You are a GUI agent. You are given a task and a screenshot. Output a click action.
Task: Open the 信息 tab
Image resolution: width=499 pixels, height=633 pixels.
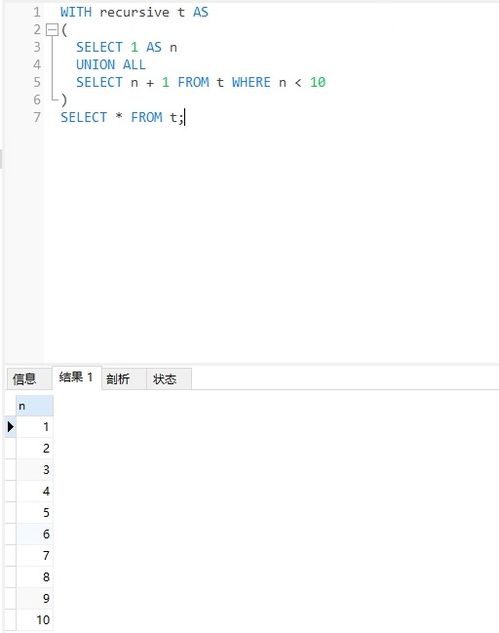[29, 379]
